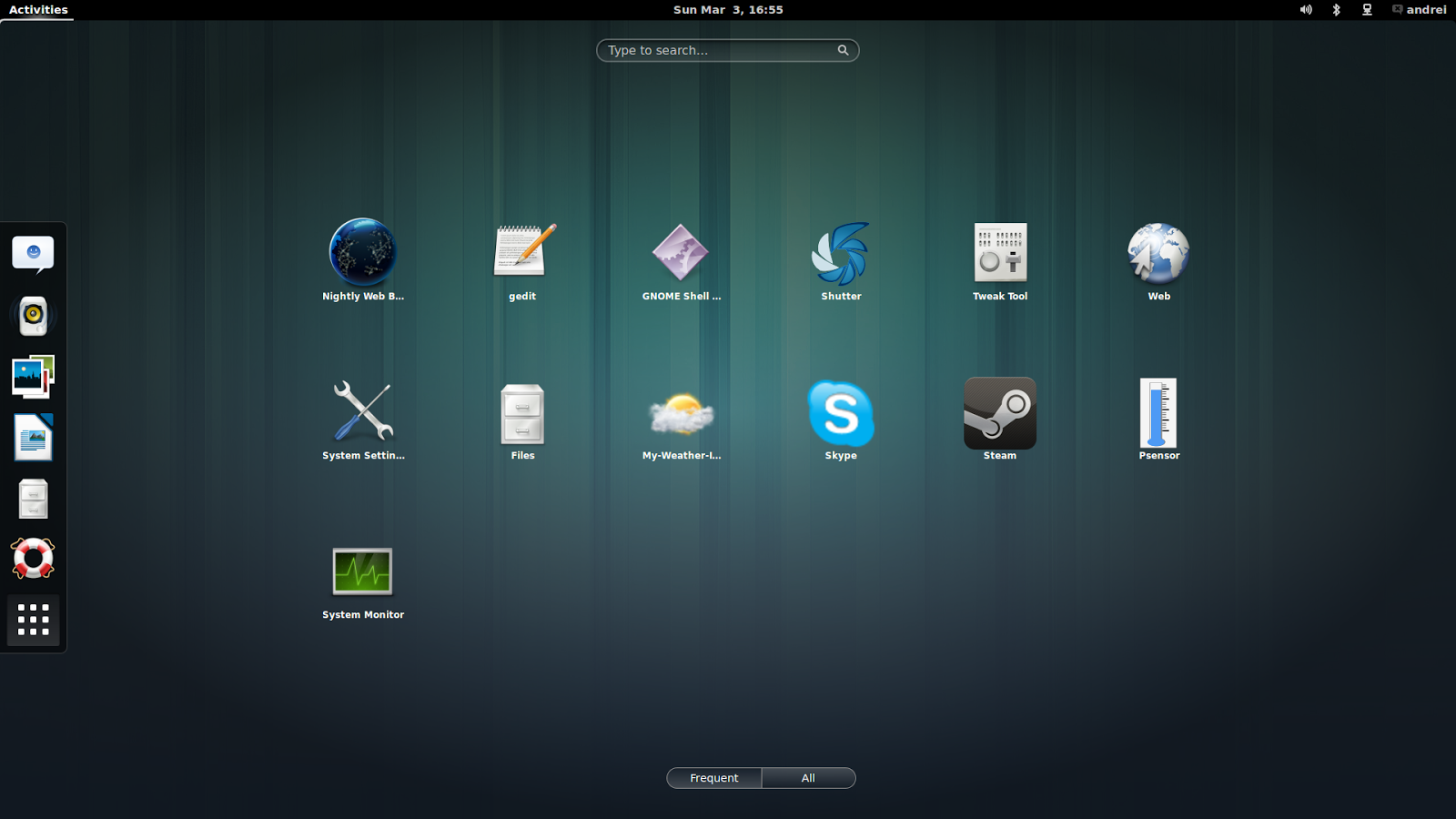1456x819 pixels.
Task: Open the network indicator in top bar
Action: click(x=1367, y=10)
